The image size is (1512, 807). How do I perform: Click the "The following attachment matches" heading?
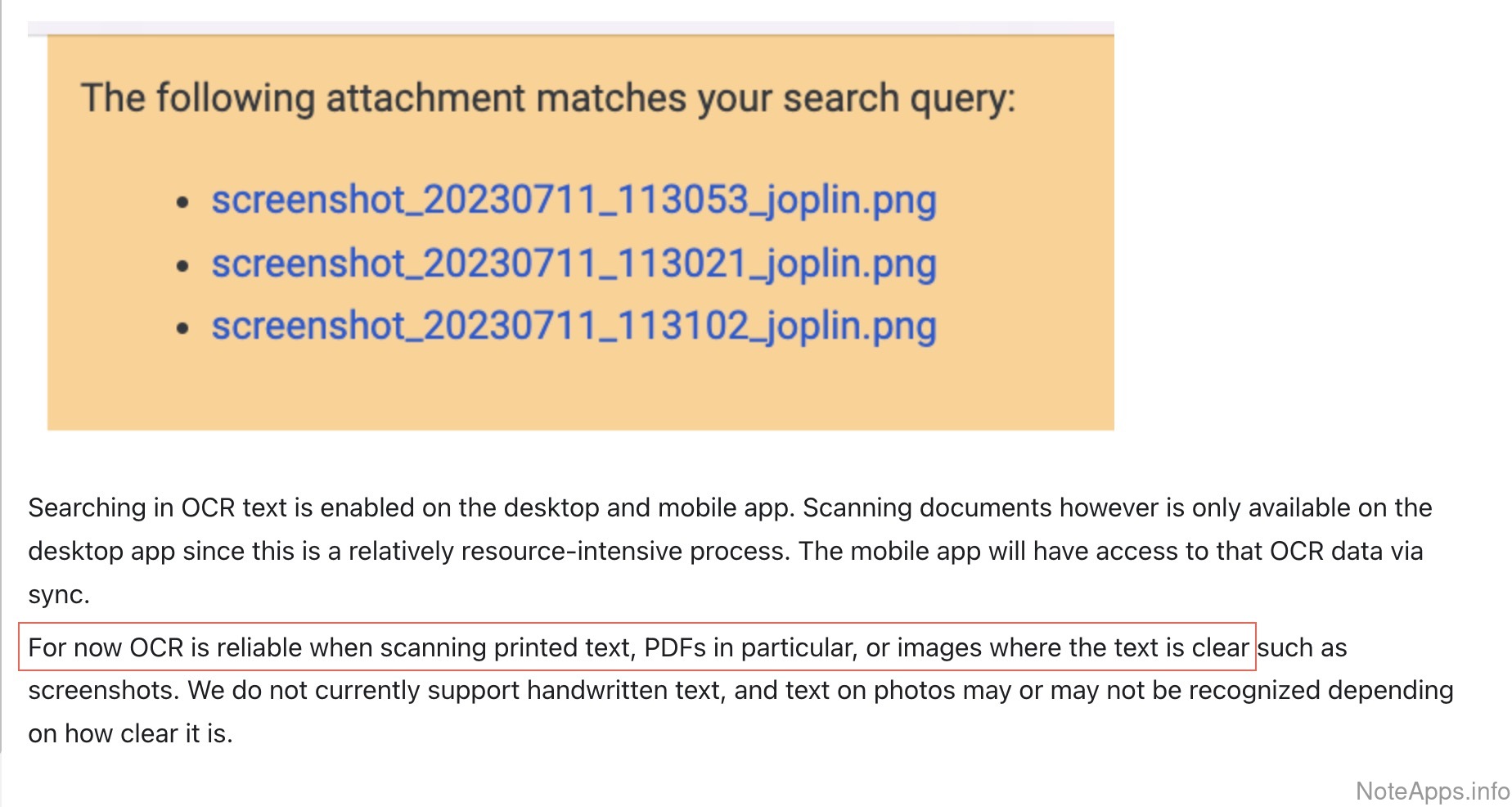[547, 98]
